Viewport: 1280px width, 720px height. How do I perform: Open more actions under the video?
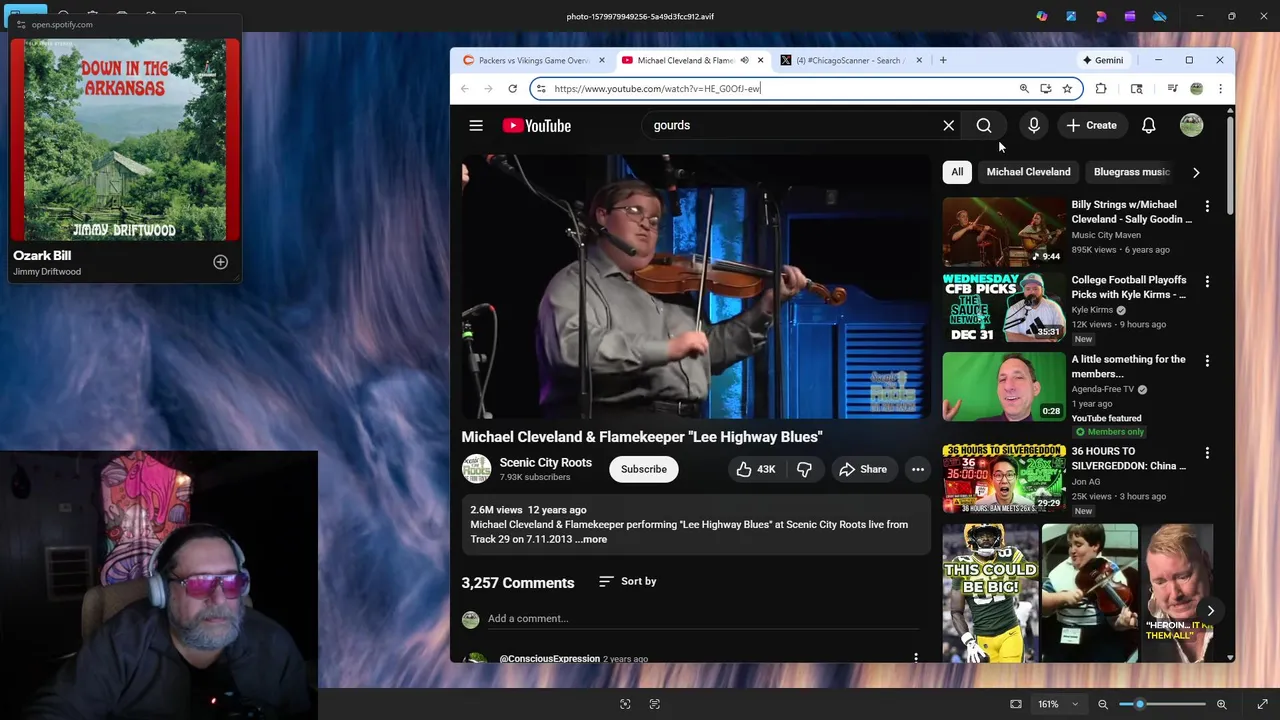pyautogui.click(x=917, y=469)
